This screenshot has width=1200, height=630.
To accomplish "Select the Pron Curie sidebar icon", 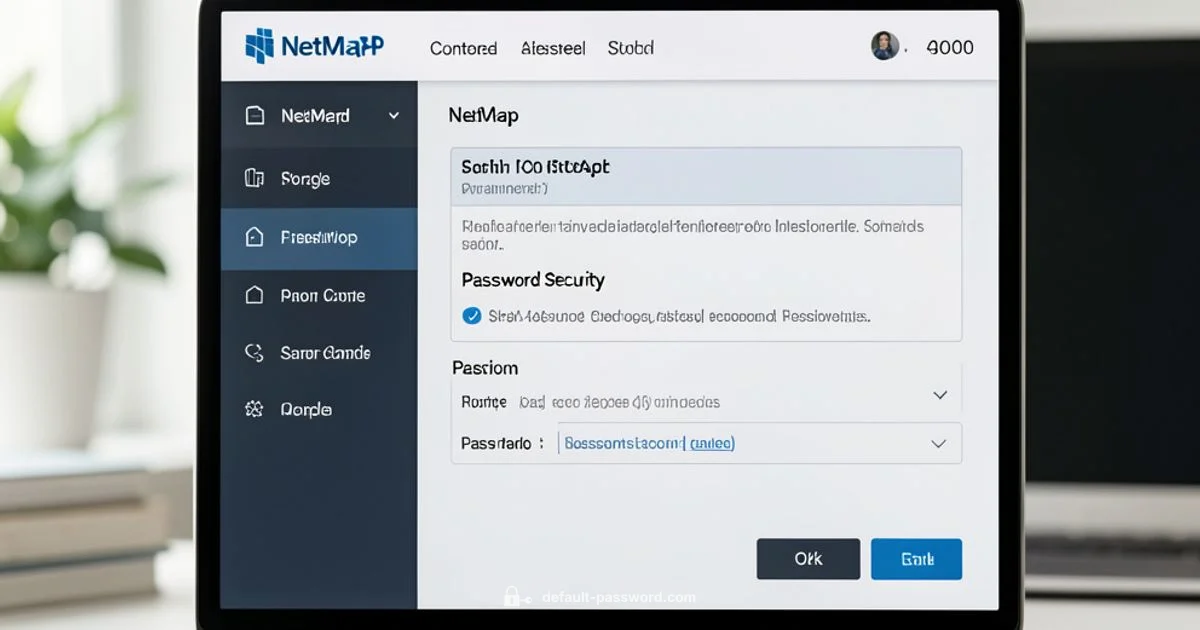I will (x=256, y=295).
